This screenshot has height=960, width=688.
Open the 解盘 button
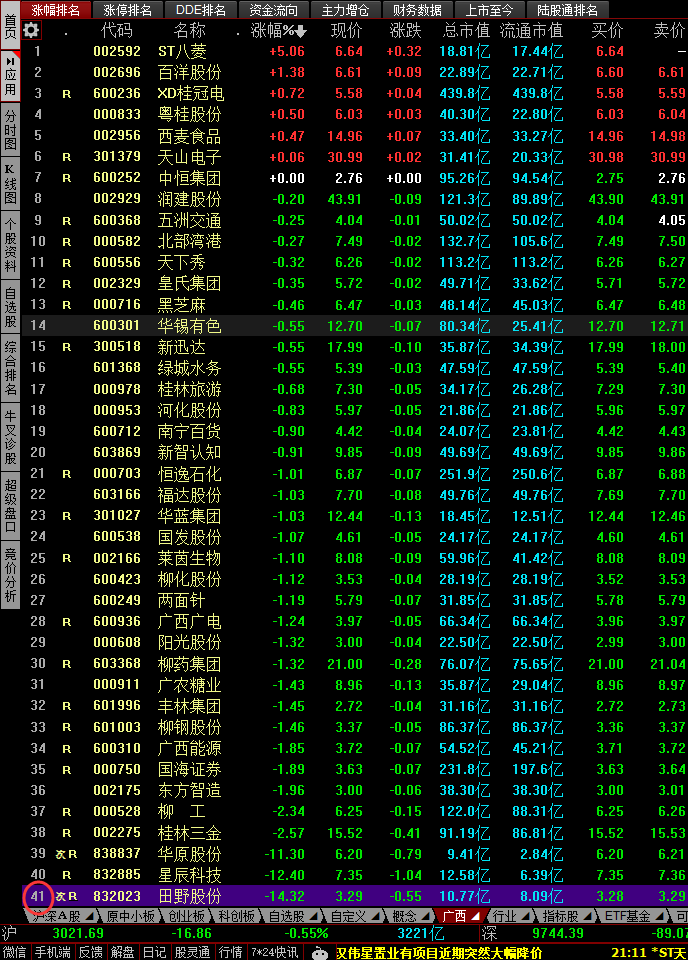[122, 953]
